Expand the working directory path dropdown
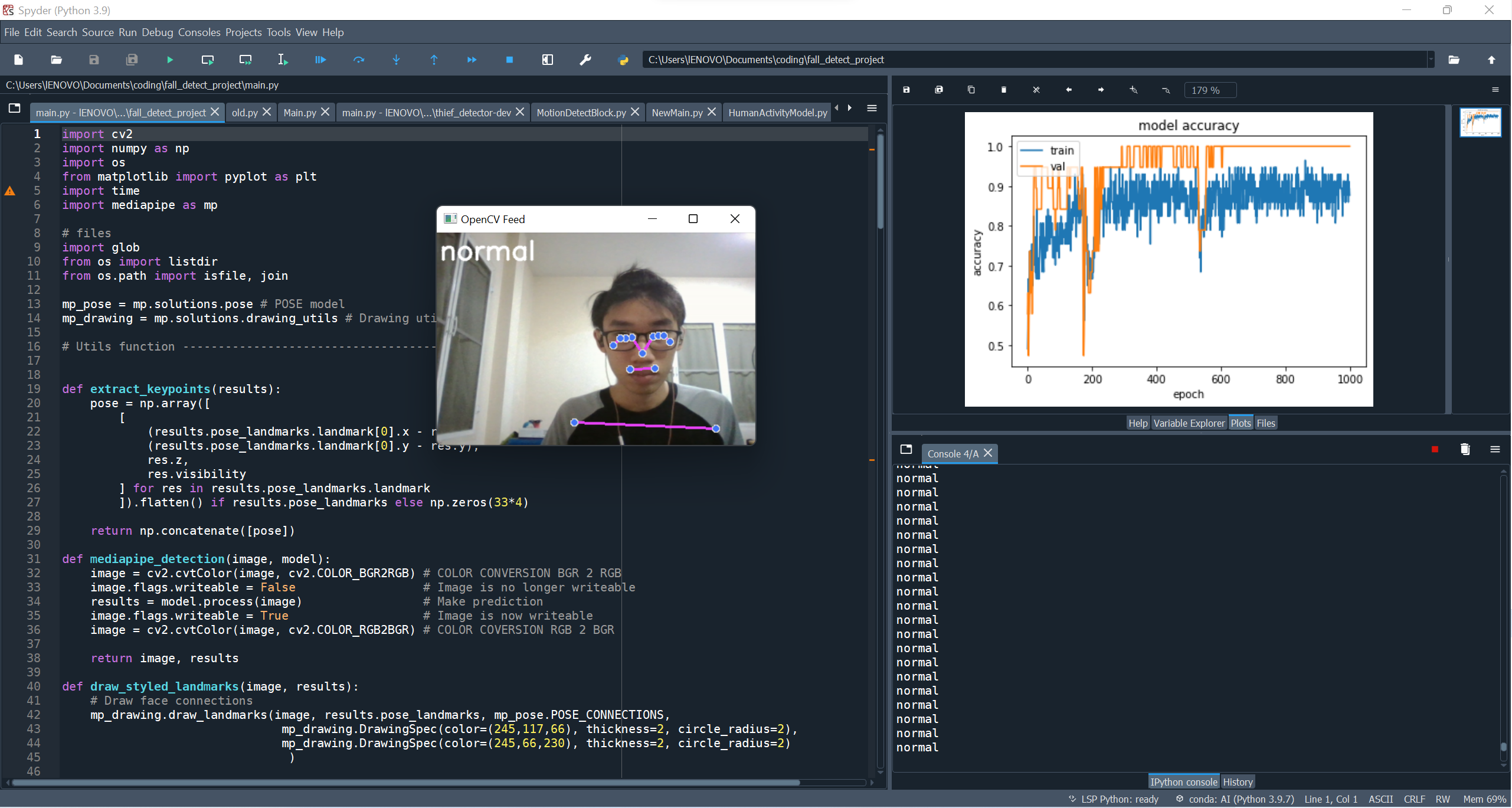 (1431, 60)
